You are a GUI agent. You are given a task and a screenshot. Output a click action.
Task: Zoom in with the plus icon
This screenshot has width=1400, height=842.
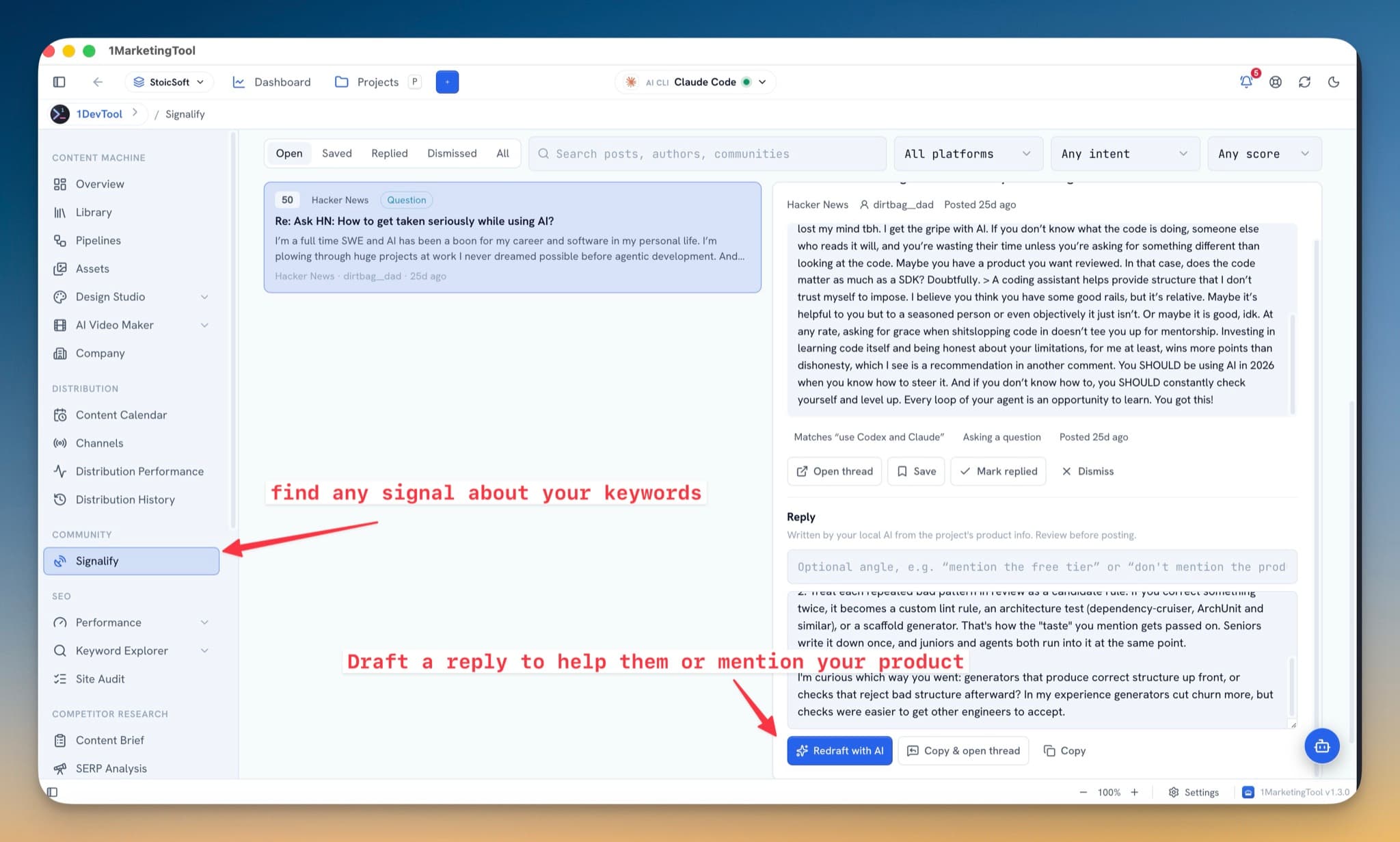point(1135,792)
